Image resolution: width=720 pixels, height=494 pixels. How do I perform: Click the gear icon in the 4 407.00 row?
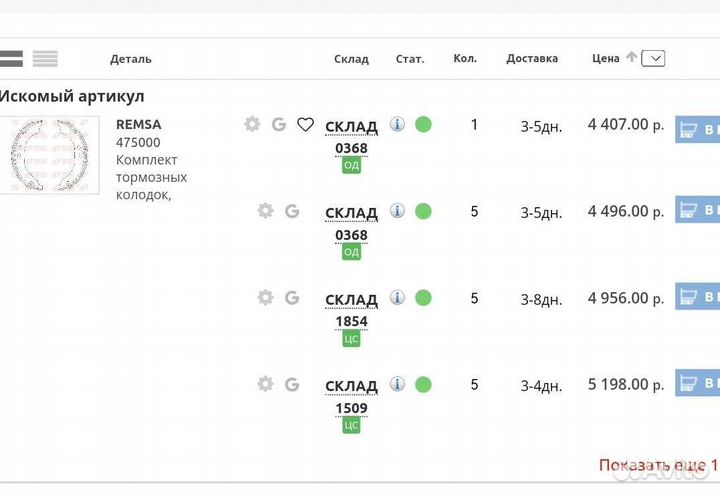(x=252, y=124)
